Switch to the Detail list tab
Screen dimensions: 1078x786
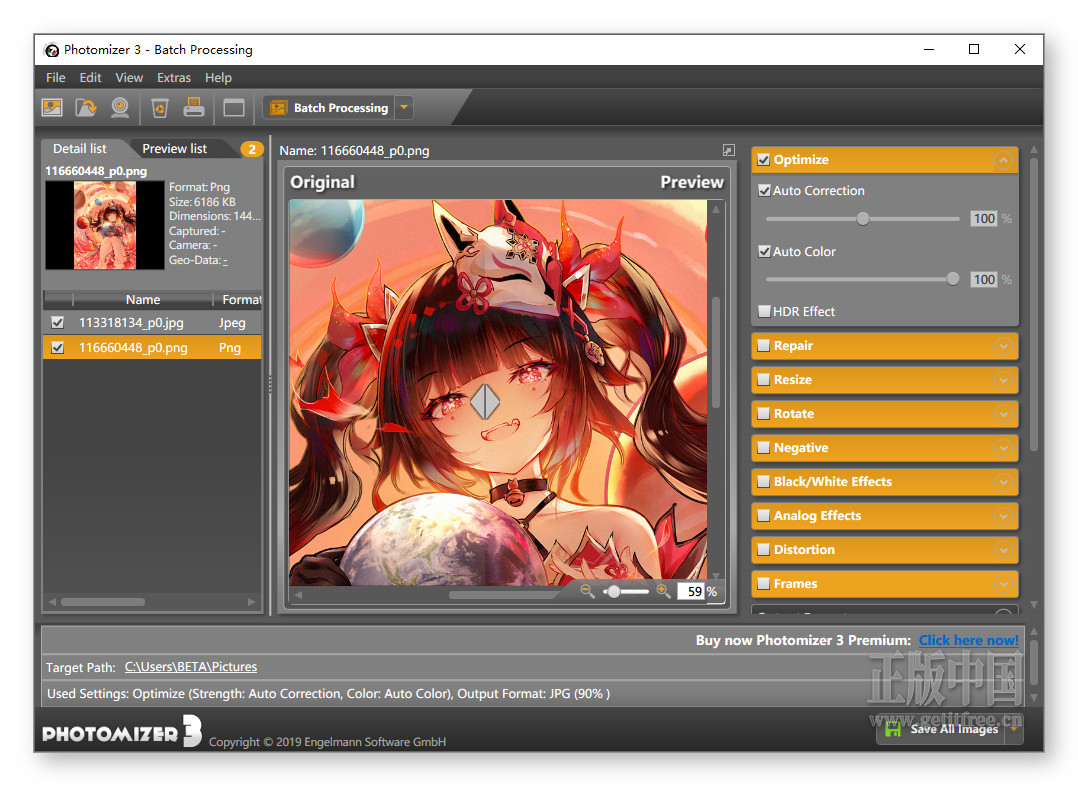[80, 149]
